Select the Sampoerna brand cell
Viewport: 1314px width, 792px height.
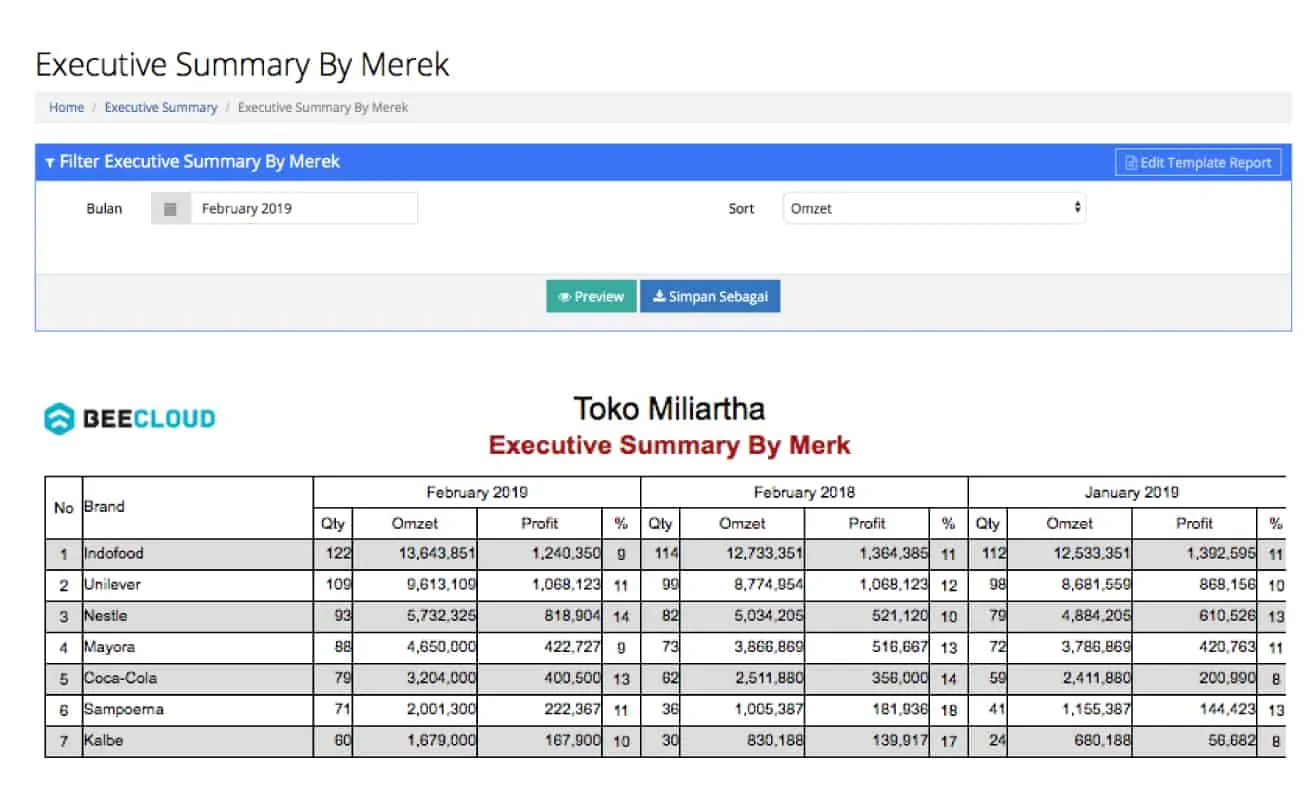[198, 709]
